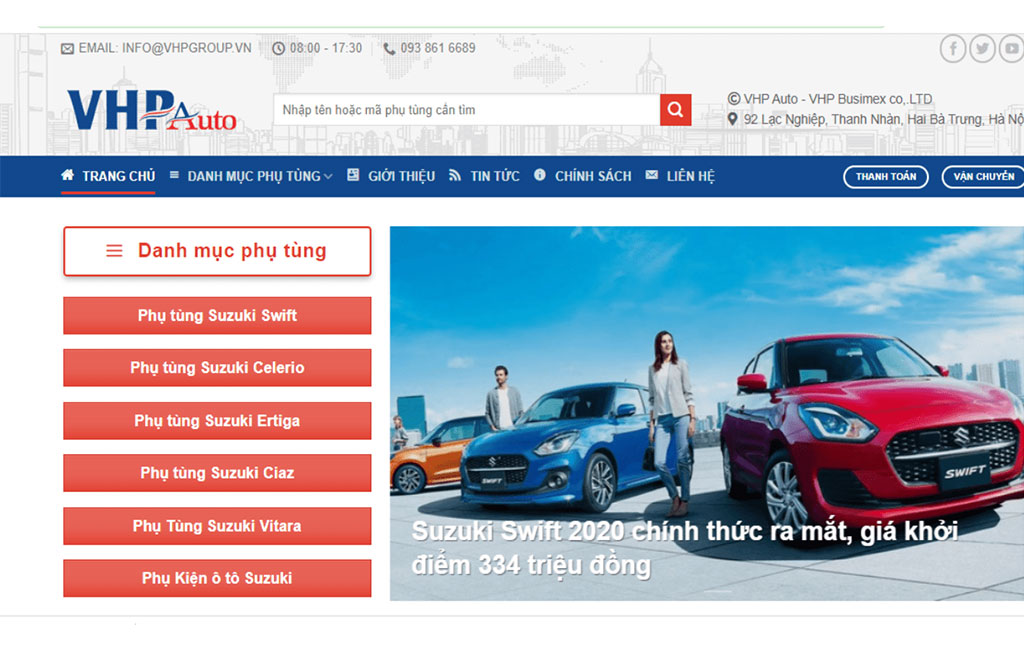Focus the parts search input field
Viewport: 1024px width, 650px height.
coord(467,110)
